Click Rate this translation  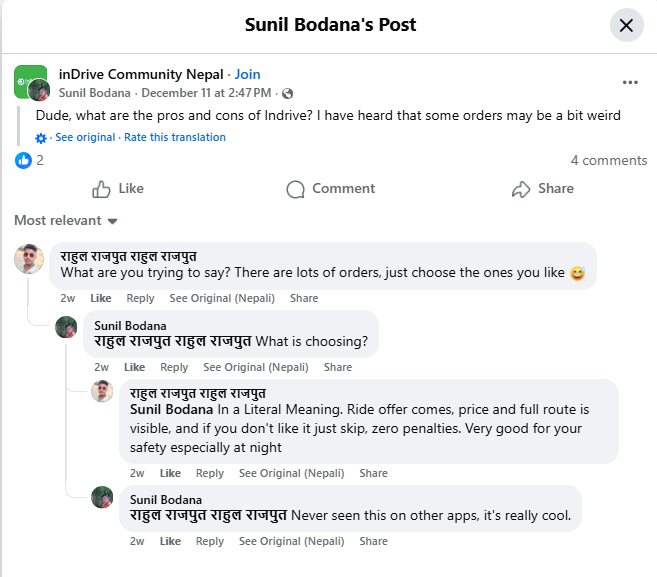point(175,138)
